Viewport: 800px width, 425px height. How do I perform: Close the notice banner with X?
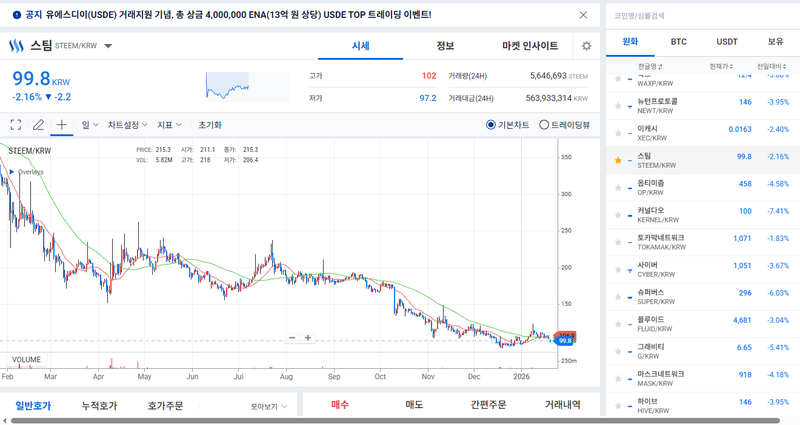(584, 15)
